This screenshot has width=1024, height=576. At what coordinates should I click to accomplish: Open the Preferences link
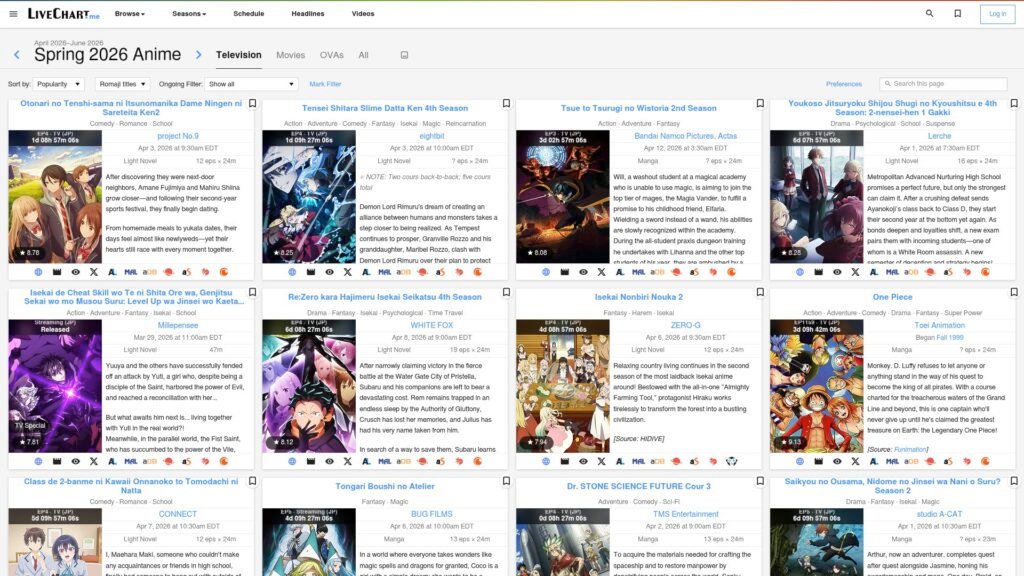coord(844,84)
